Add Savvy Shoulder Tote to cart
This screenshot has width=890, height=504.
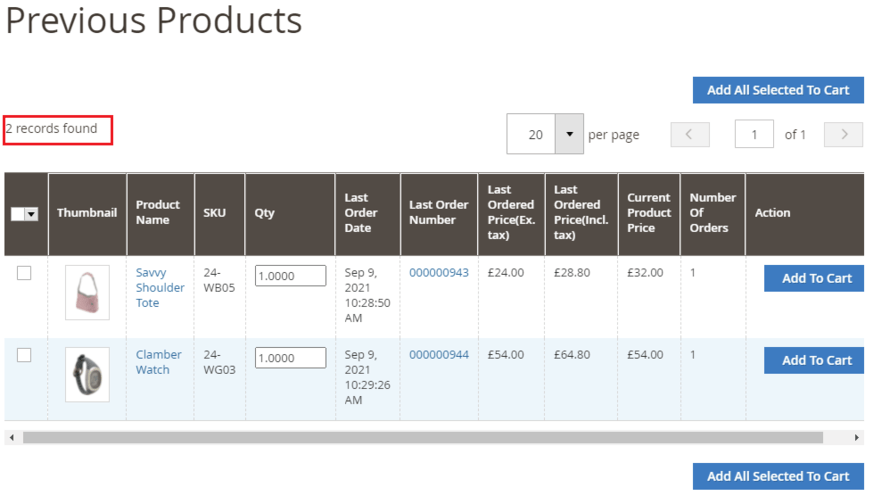tap(815, 278)
